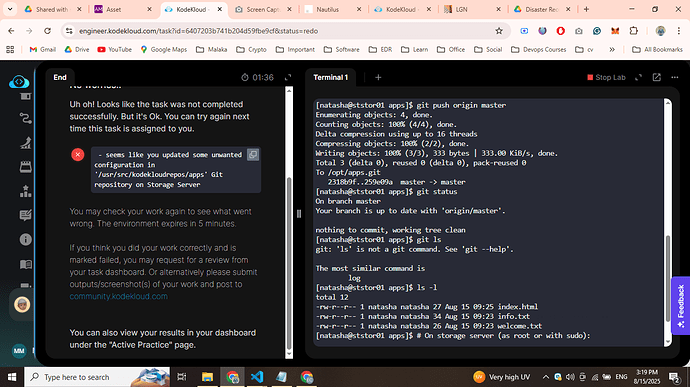The height and width of the screenshot is (387, 690).
Task: Expand the hidden bookmarks chevron
Action: (612, 49)
